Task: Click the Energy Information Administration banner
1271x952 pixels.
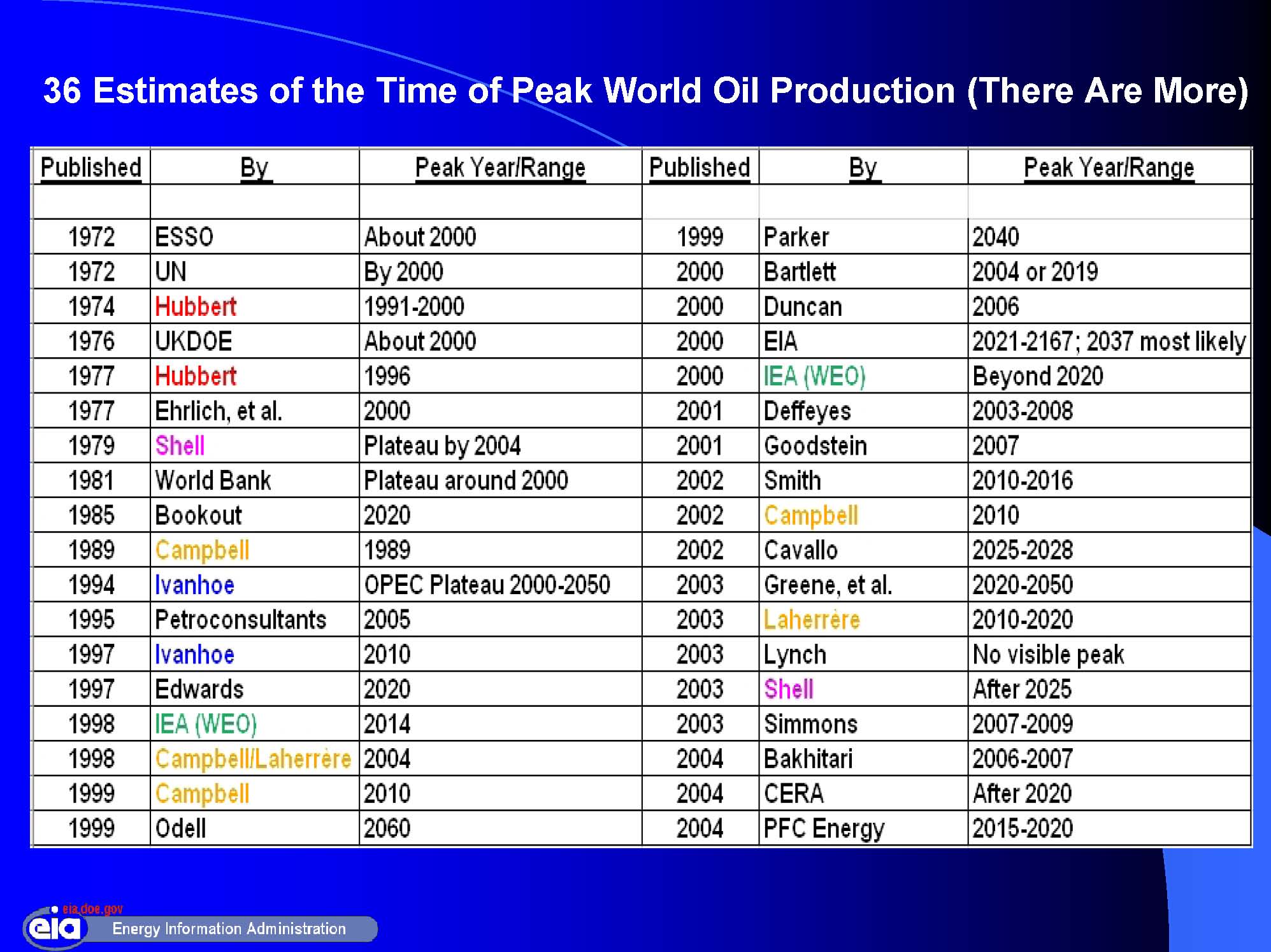Action: [x=229, y=928]
